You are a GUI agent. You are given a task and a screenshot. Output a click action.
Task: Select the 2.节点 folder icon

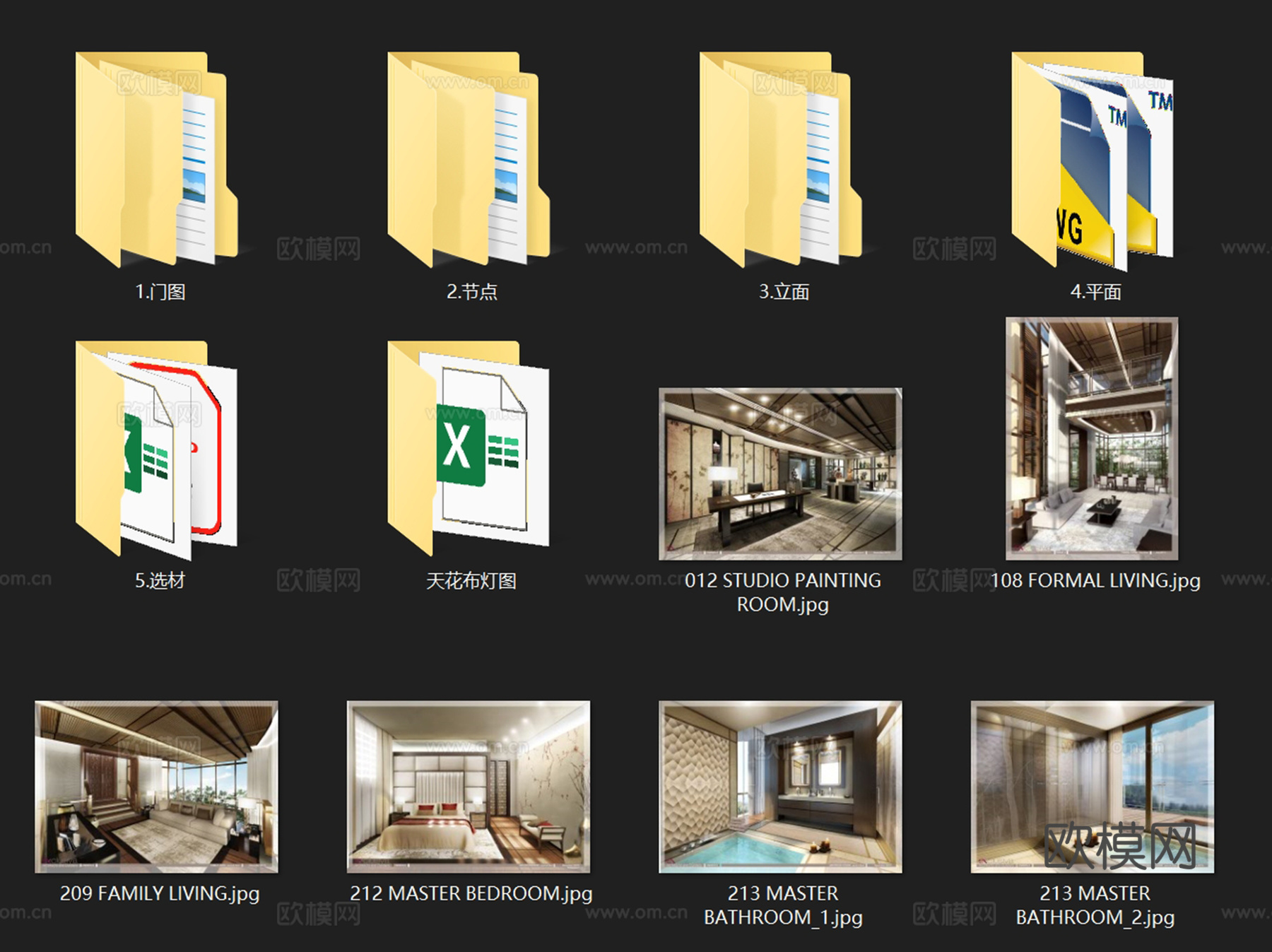(469, 159)
